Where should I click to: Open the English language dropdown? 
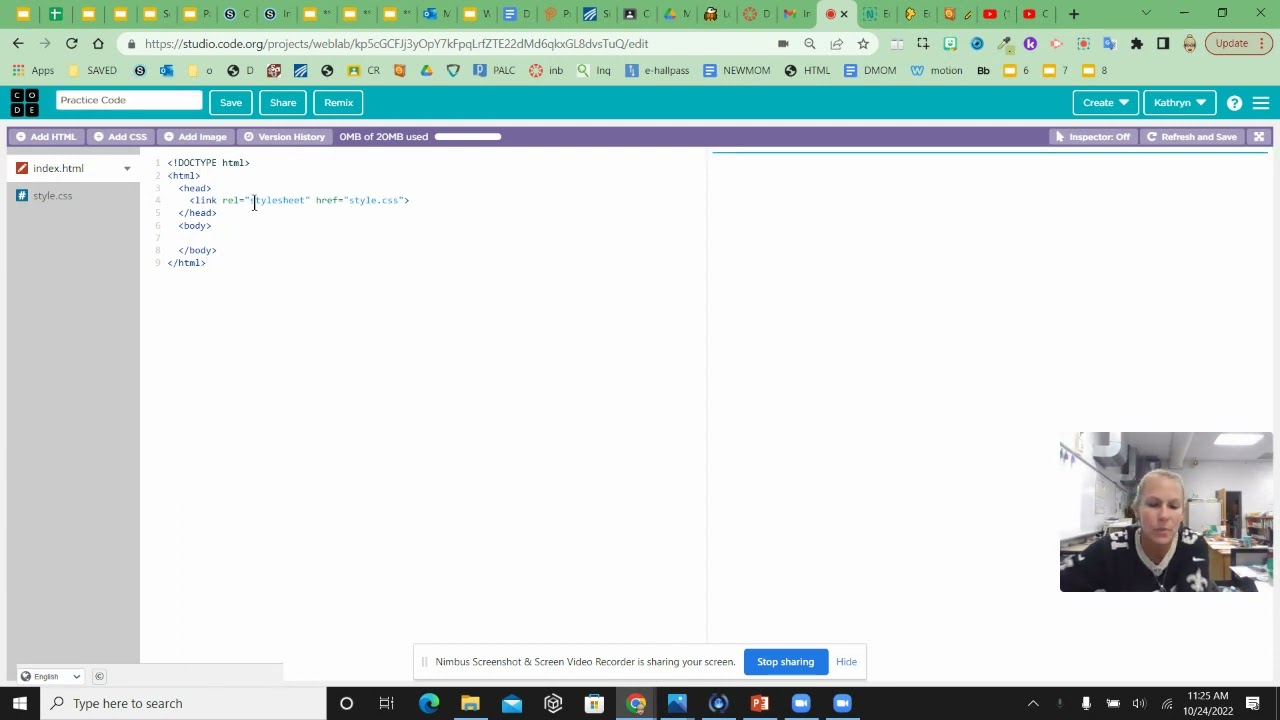click(x=51, y=677)
